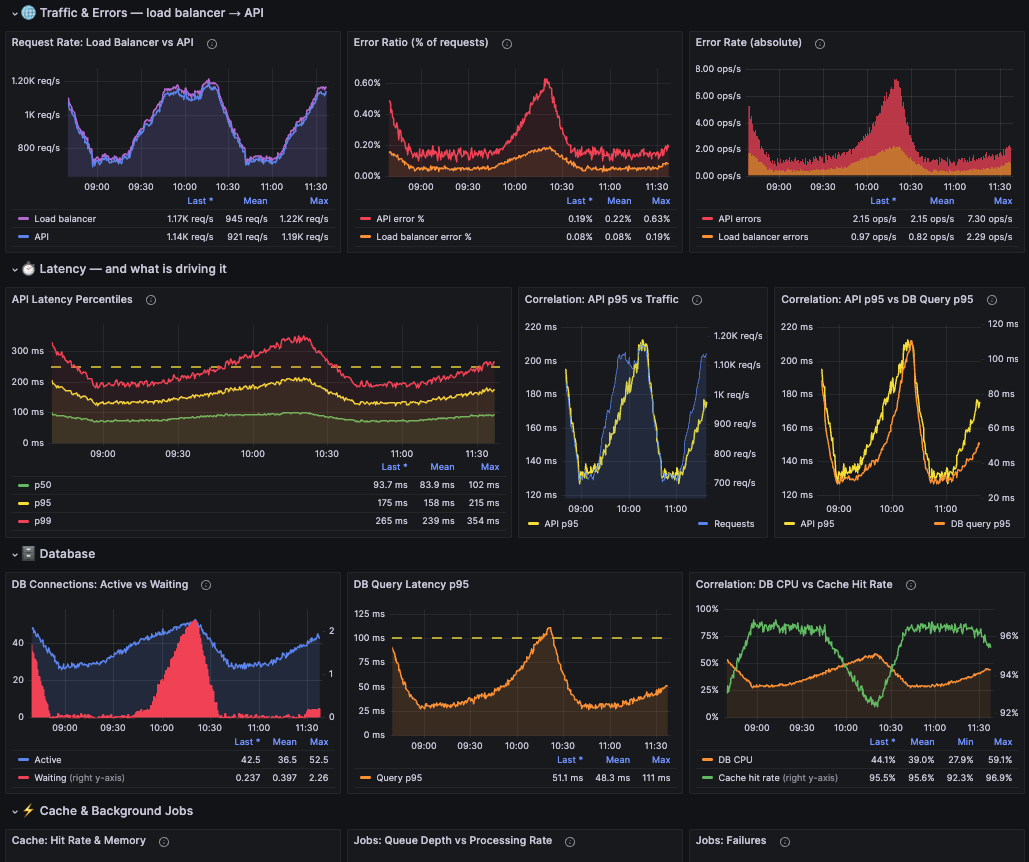1029x862 pixels.
Task: Show info for API Latency Percentiles panel
Action: (151, 300)
